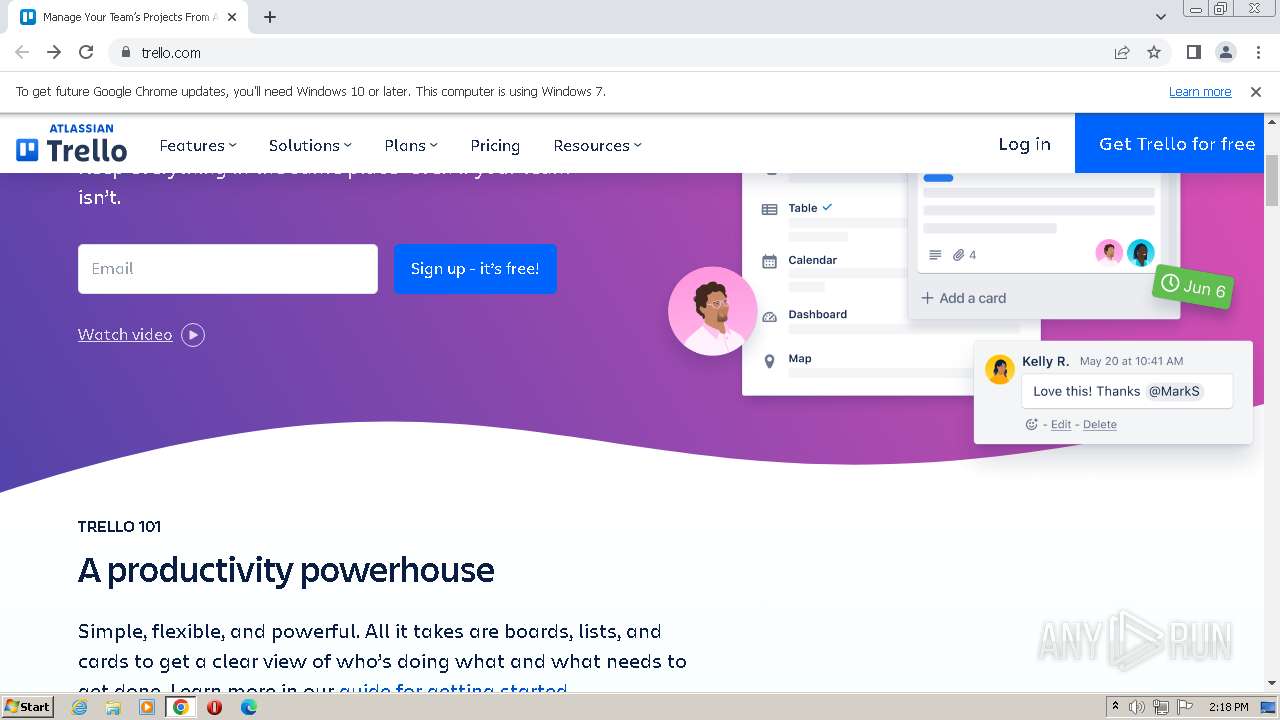
Task: Expand the Resources dropdown menu
Action: [x=597, y=146]
